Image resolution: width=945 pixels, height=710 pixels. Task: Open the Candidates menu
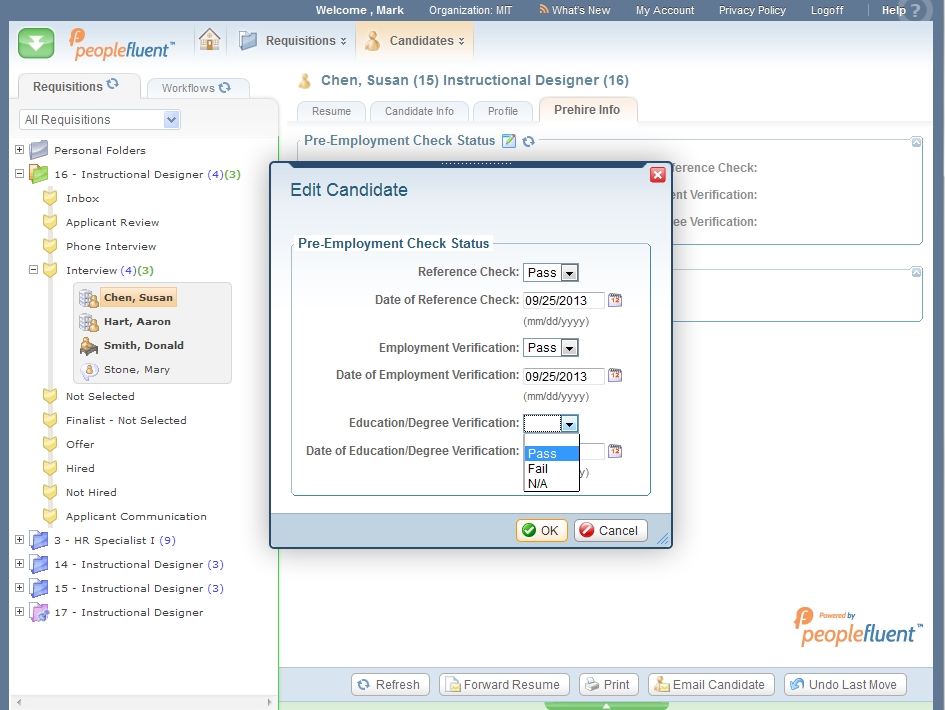(417, 41)
